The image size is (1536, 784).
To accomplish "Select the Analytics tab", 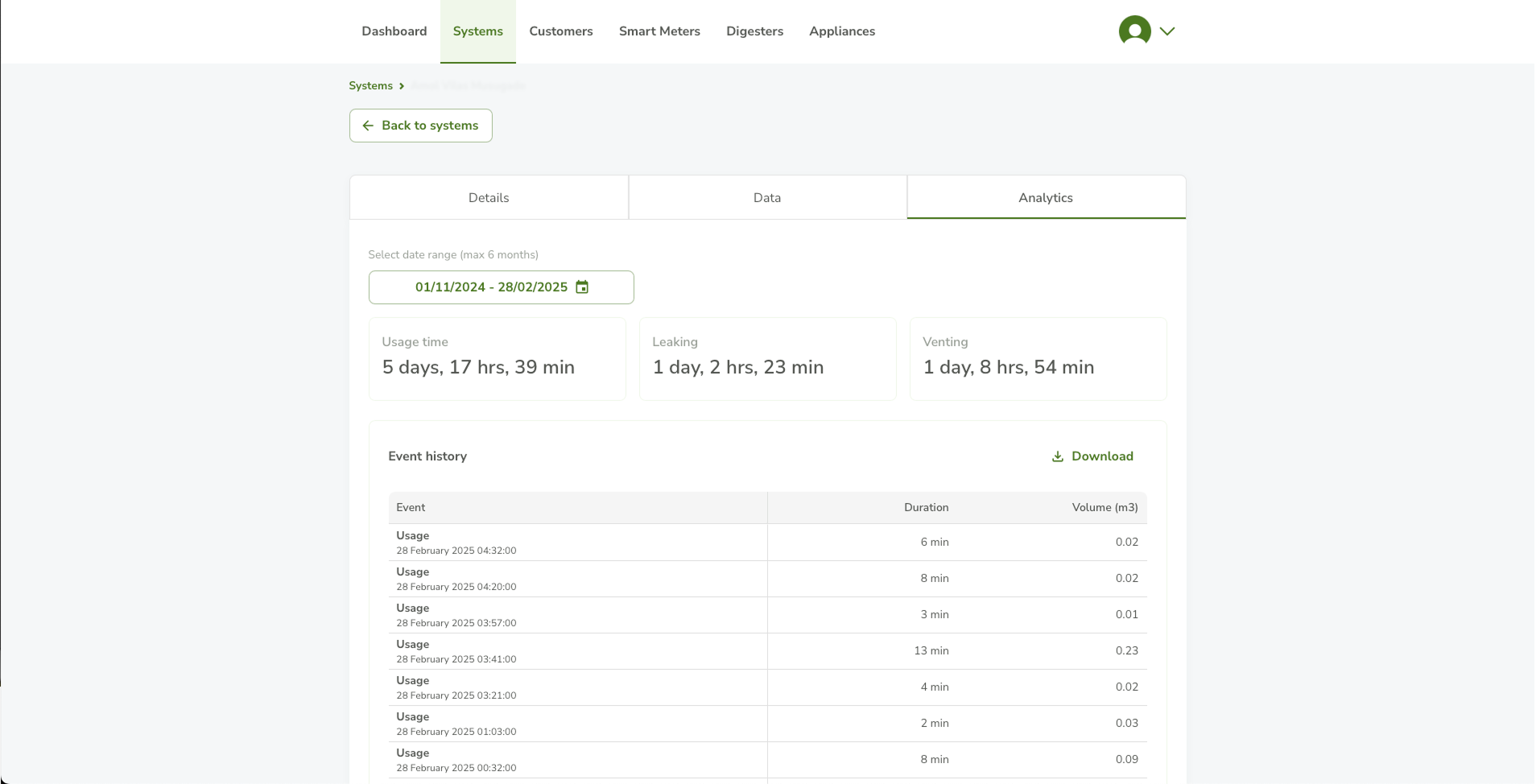I will (1046, 198).
